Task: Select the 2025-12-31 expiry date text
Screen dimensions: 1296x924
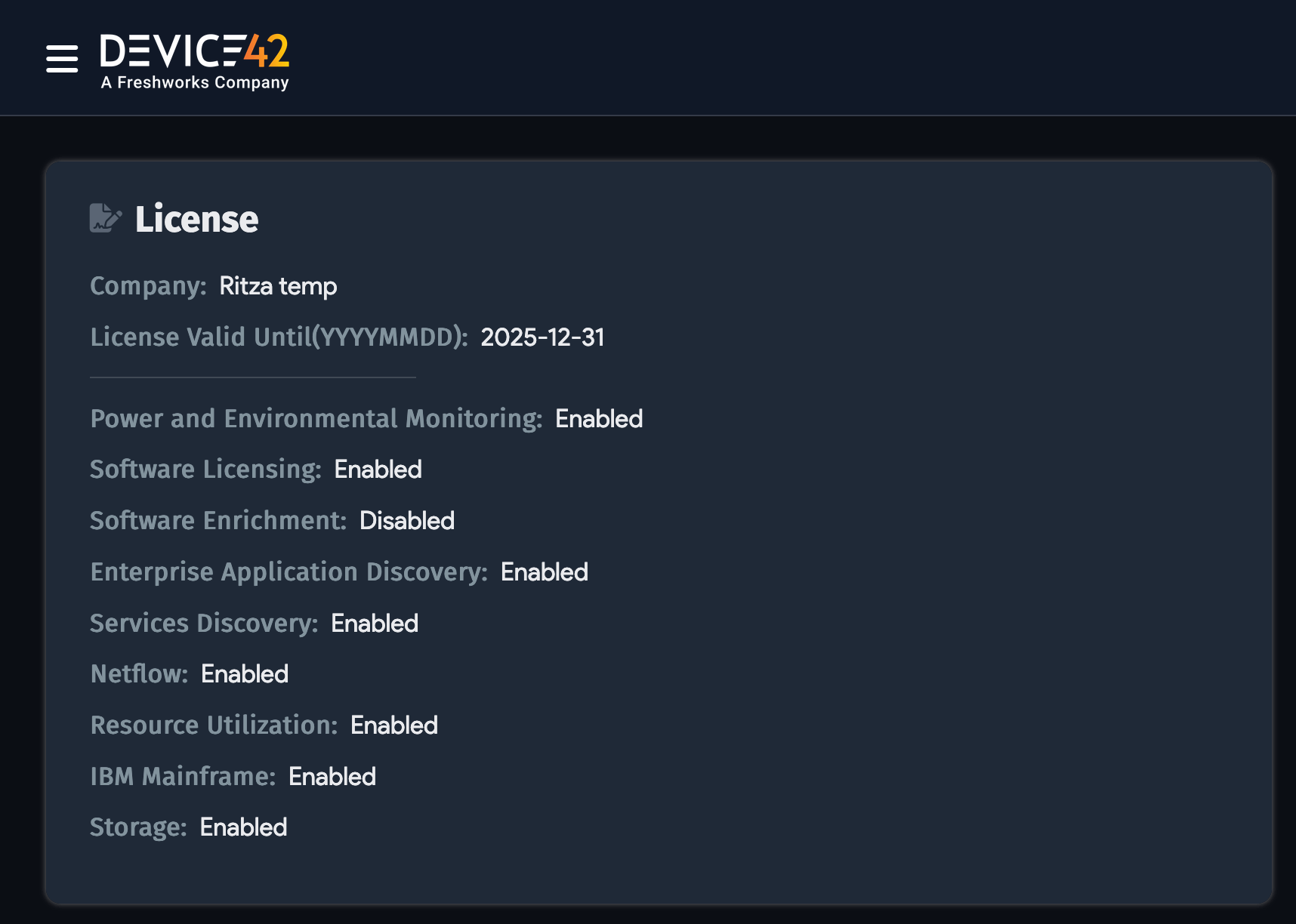Action: click(x=544, y=337)
